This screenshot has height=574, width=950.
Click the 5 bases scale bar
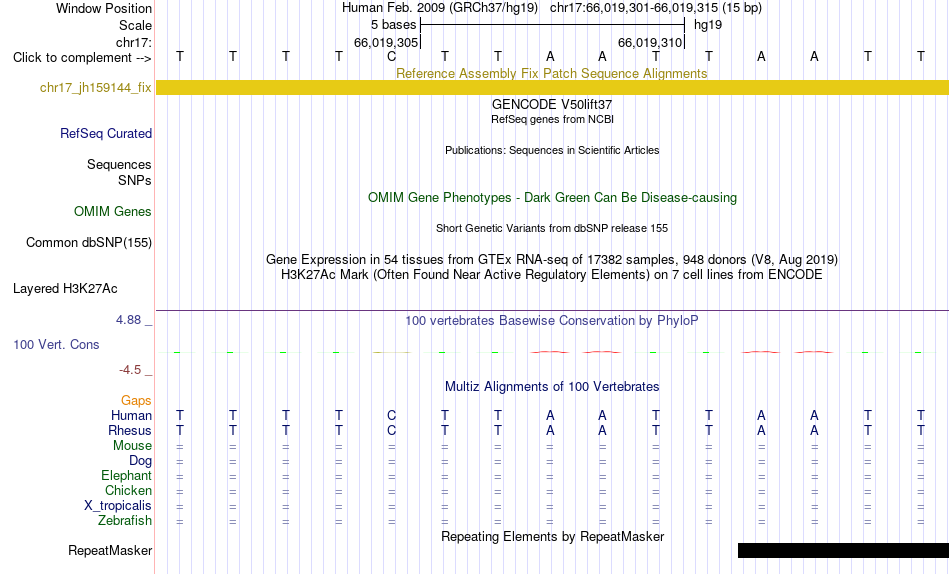click(x=552, y=25)
